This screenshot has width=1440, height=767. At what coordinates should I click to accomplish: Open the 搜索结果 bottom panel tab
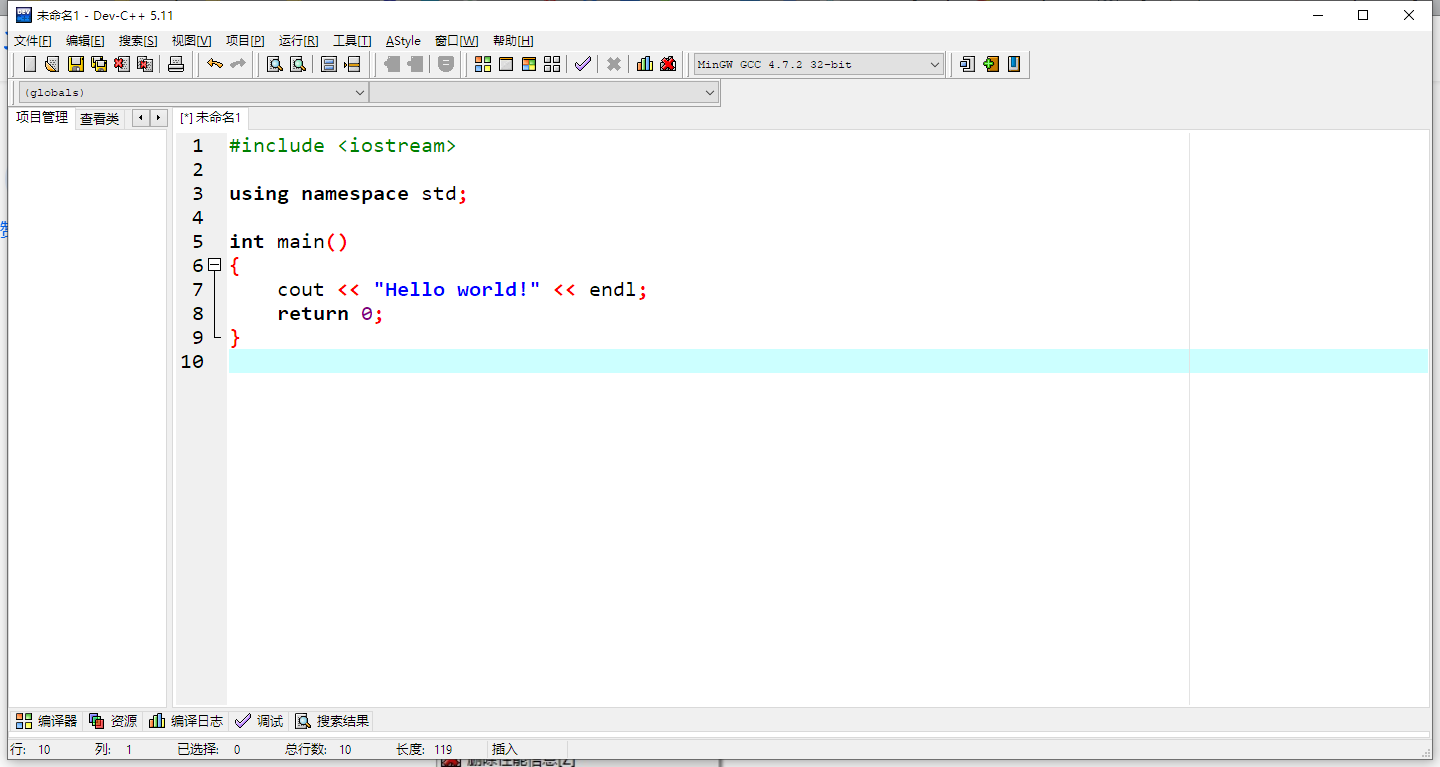(332, 721)
